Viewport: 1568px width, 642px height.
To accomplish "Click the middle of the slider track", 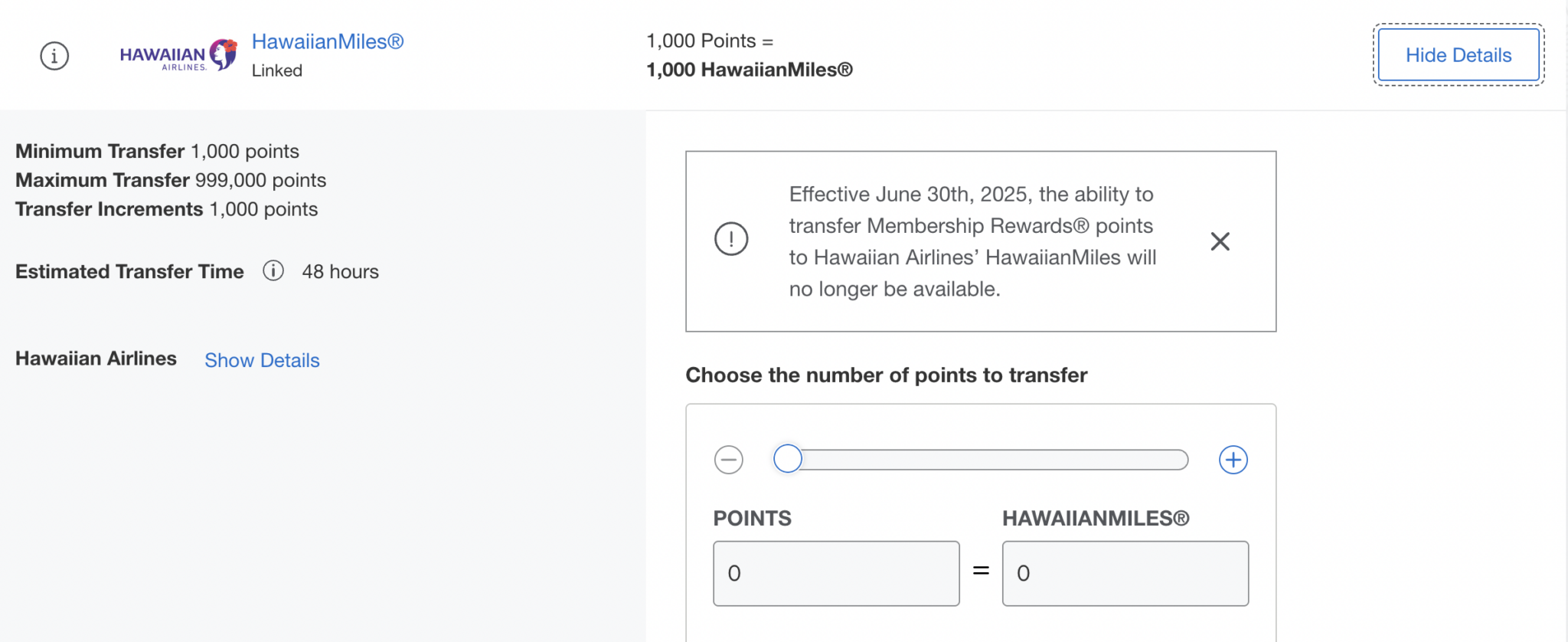I will coord(988,460).
